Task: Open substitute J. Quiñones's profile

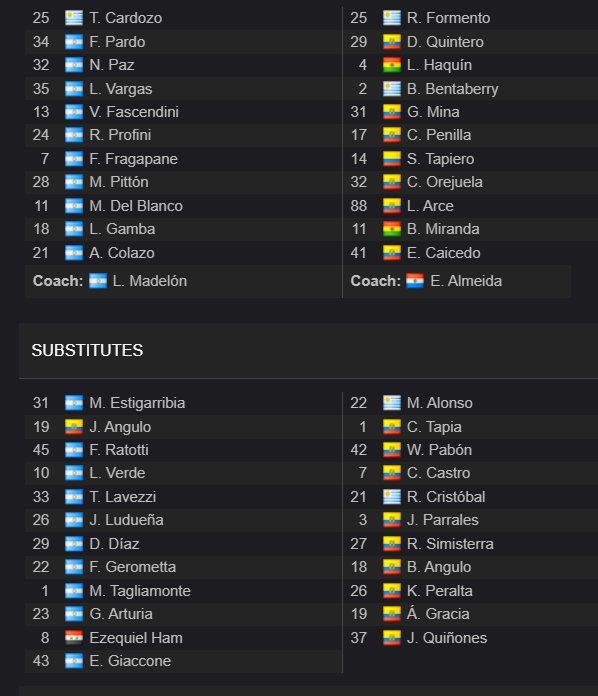Action: 447,638
